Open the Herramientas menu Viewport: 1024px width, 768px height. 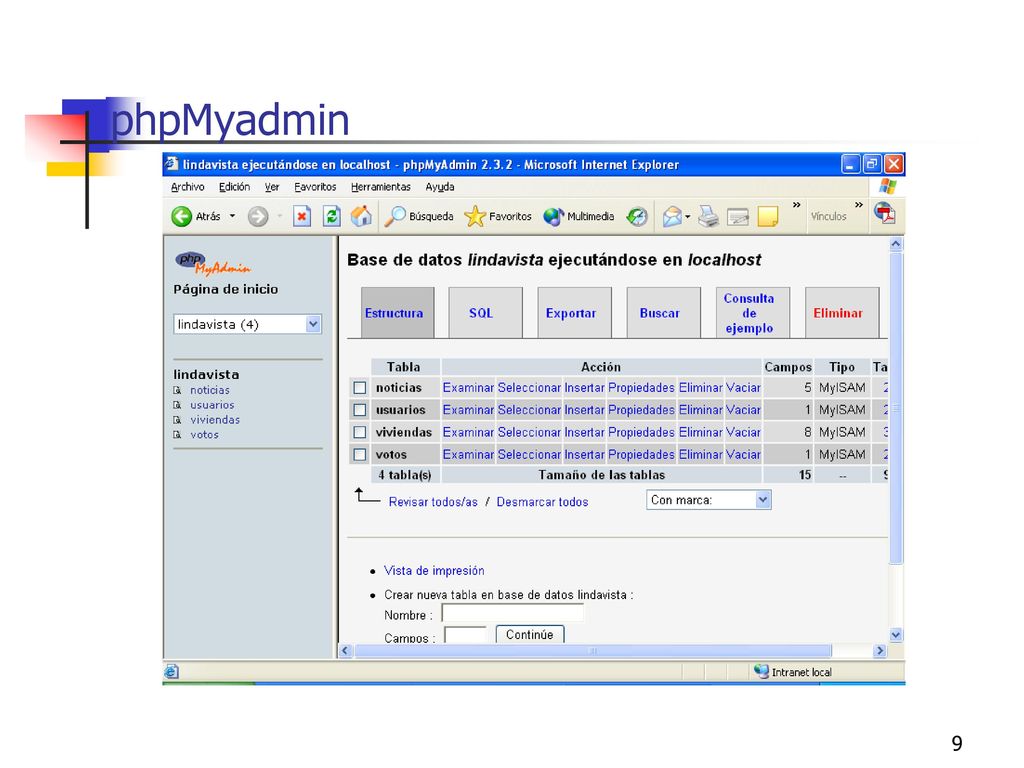(x=381, y=187)
